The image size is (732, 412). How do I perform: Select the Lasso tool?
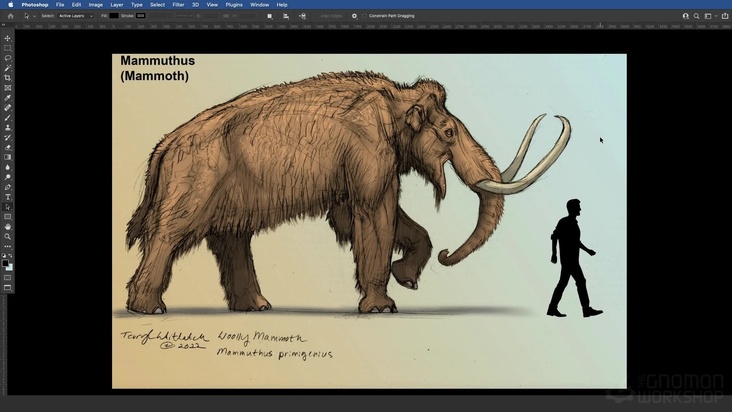(x=7, y=58)
